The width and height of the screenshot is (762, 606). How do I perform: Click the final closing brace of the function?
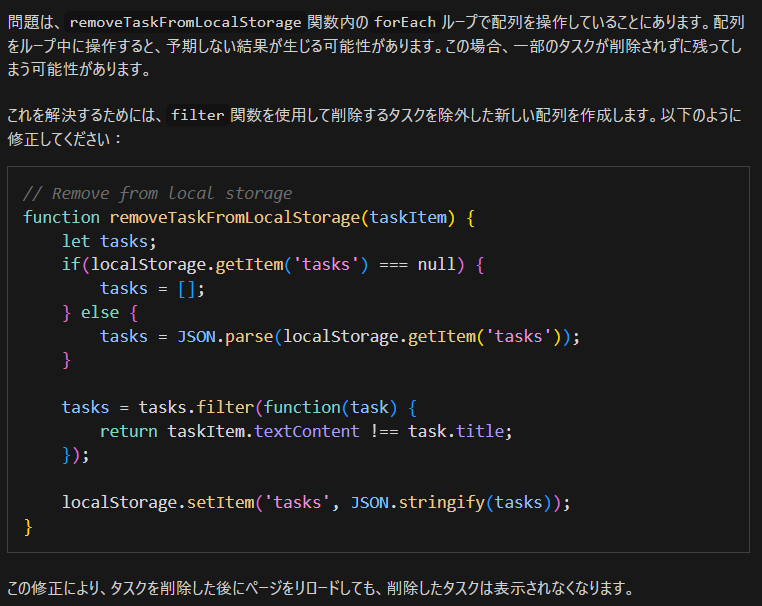28,526
